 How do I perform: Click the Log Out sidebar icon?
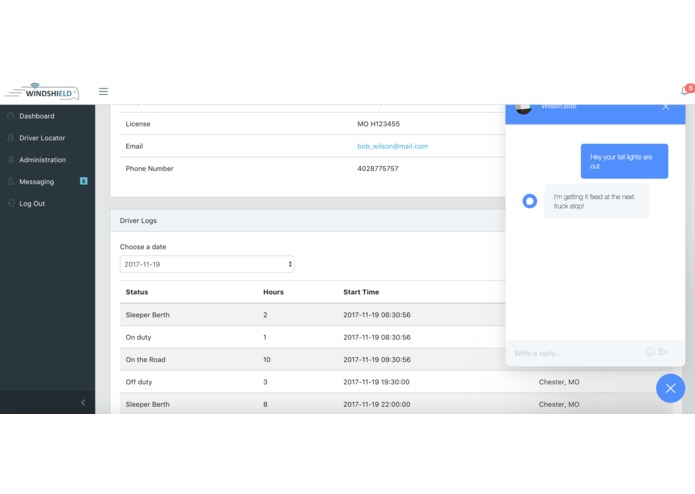[11, 203]
